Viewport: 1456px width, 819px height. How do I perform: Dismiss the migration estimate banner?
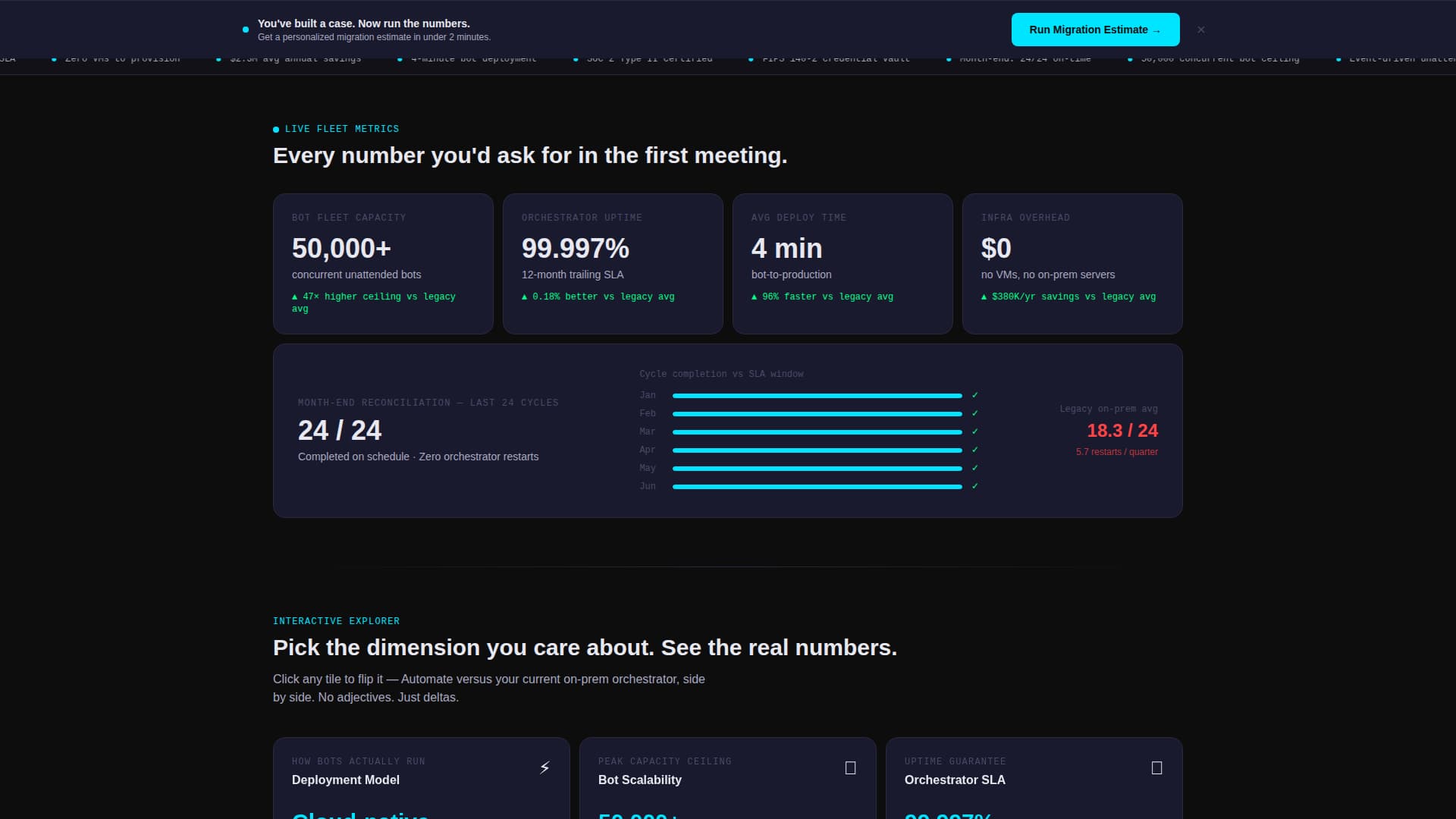pos(1201,30)
